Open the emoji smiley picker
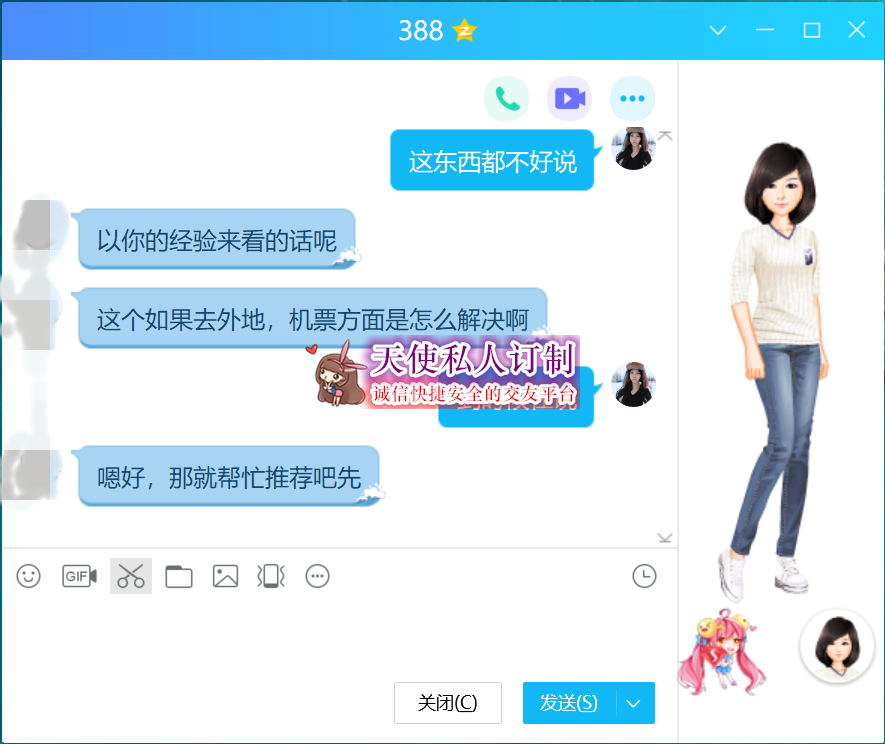The height and width of the screenshot is (744, 885). 28,576
